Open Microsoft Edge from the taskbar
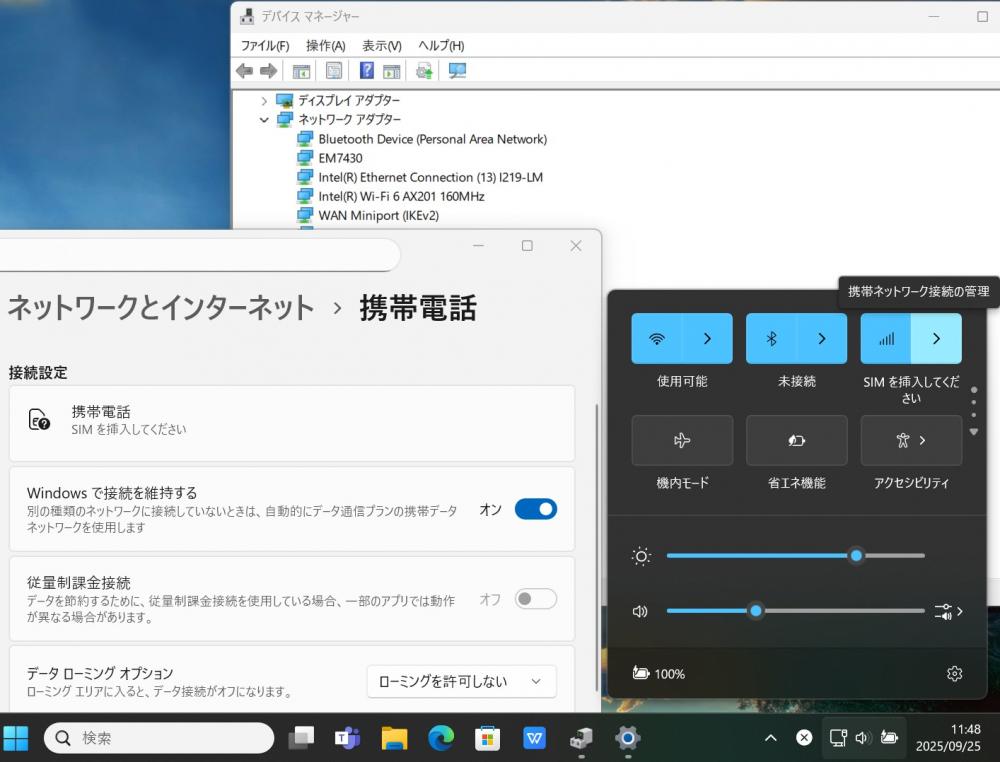Screen dimensions: 1000x762 click(x=441, y=739)
